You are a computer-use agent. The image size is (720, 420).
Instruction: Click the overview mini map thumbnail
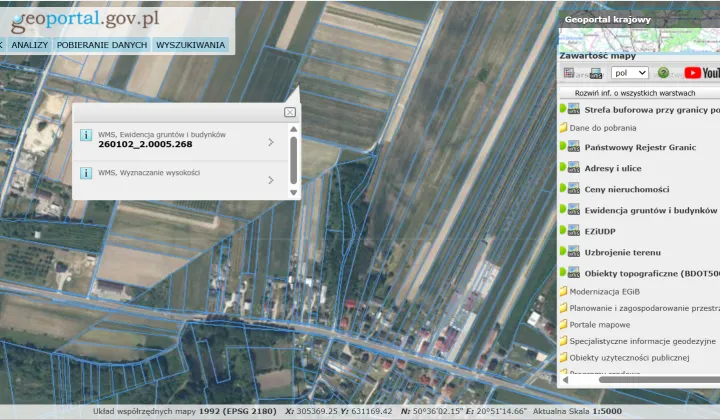click(639, 40)
